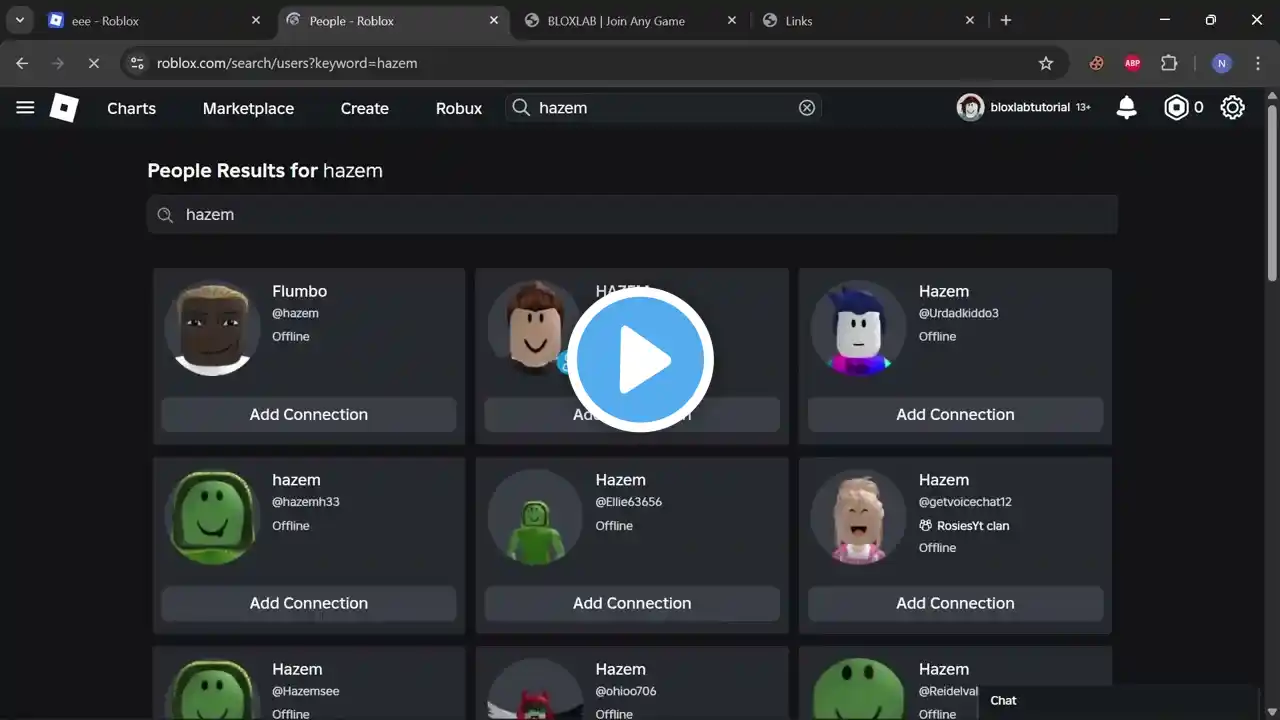Open the Robux balance icon
Viewport: 1280px width, 720px height.
(1176, 108)
